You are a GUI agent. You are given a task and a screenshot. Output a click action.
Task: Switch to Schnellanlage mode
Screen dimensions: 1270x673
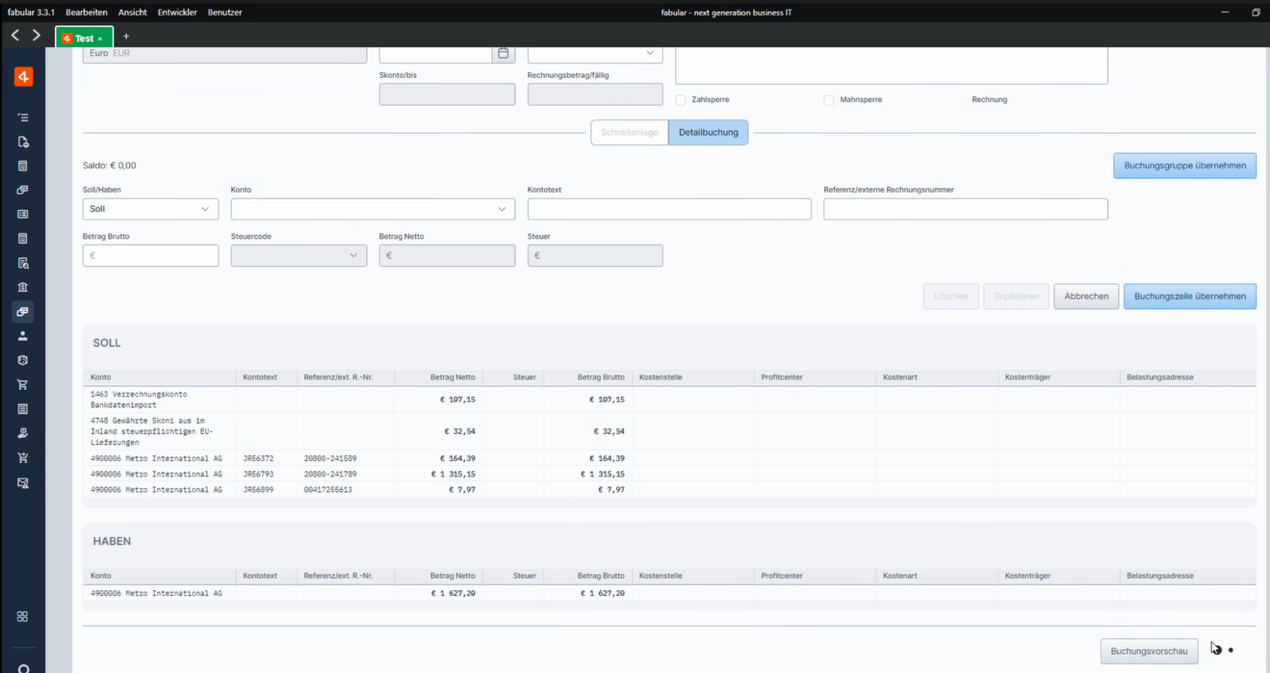pyautogui.click(x=629, y=132)
